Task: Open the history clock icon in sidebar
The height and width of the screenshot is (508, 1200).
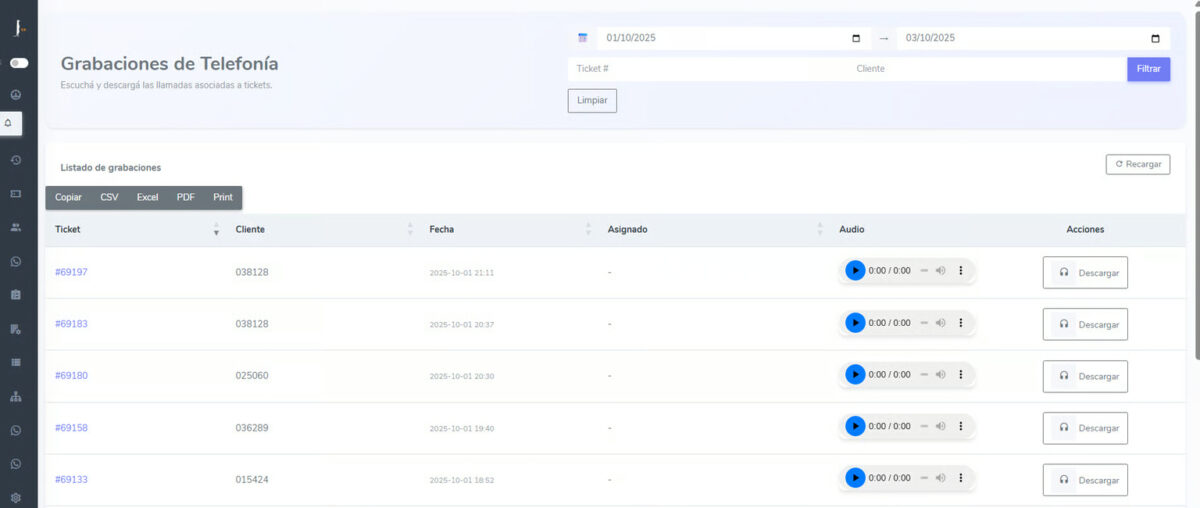Action: (16, 159)
